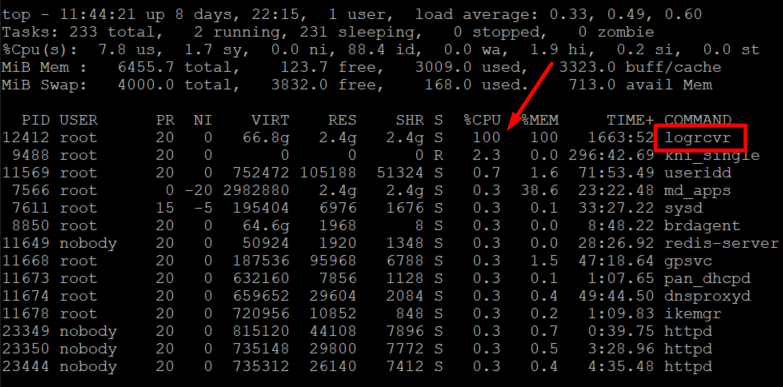The height and width of the screenshot is (387, 783).
Task: Select the useridd process name
Action: pos(698,173)
